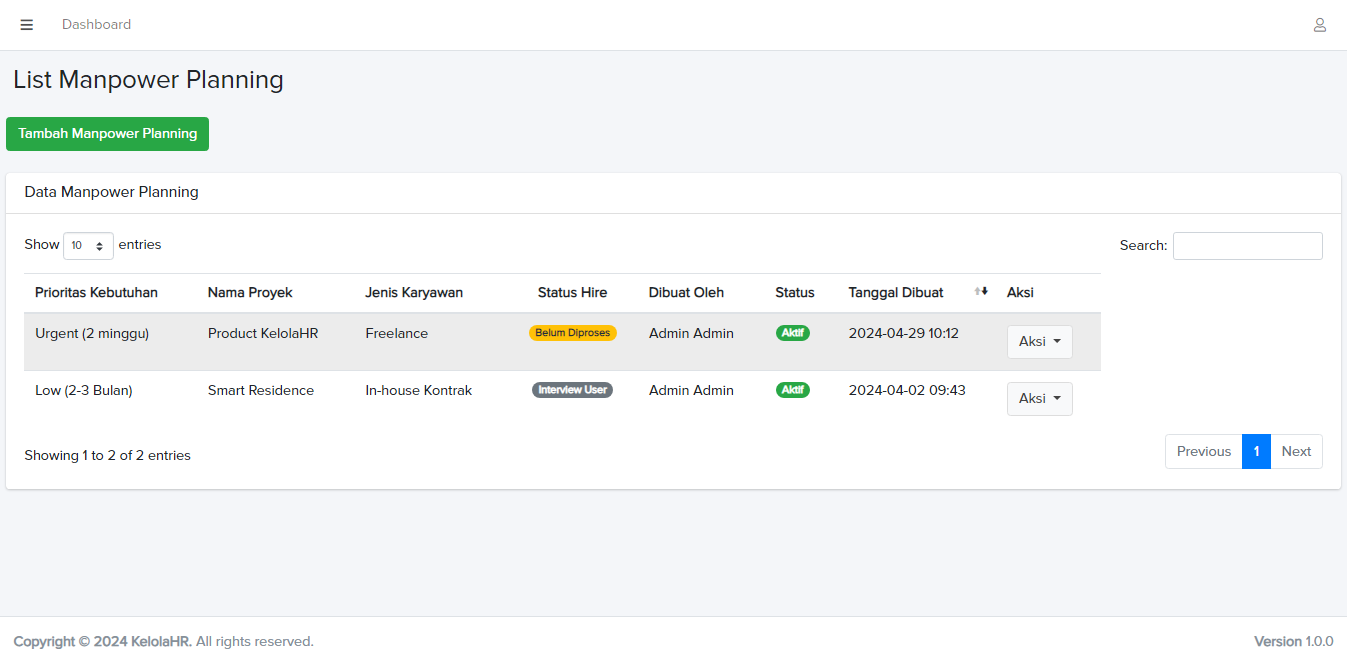Expand Aksi dropdown for Smart Residence
Image resolution: width=1347 pixels, height=667 pixels.
pyautogui.click(x=1039, y=399)
